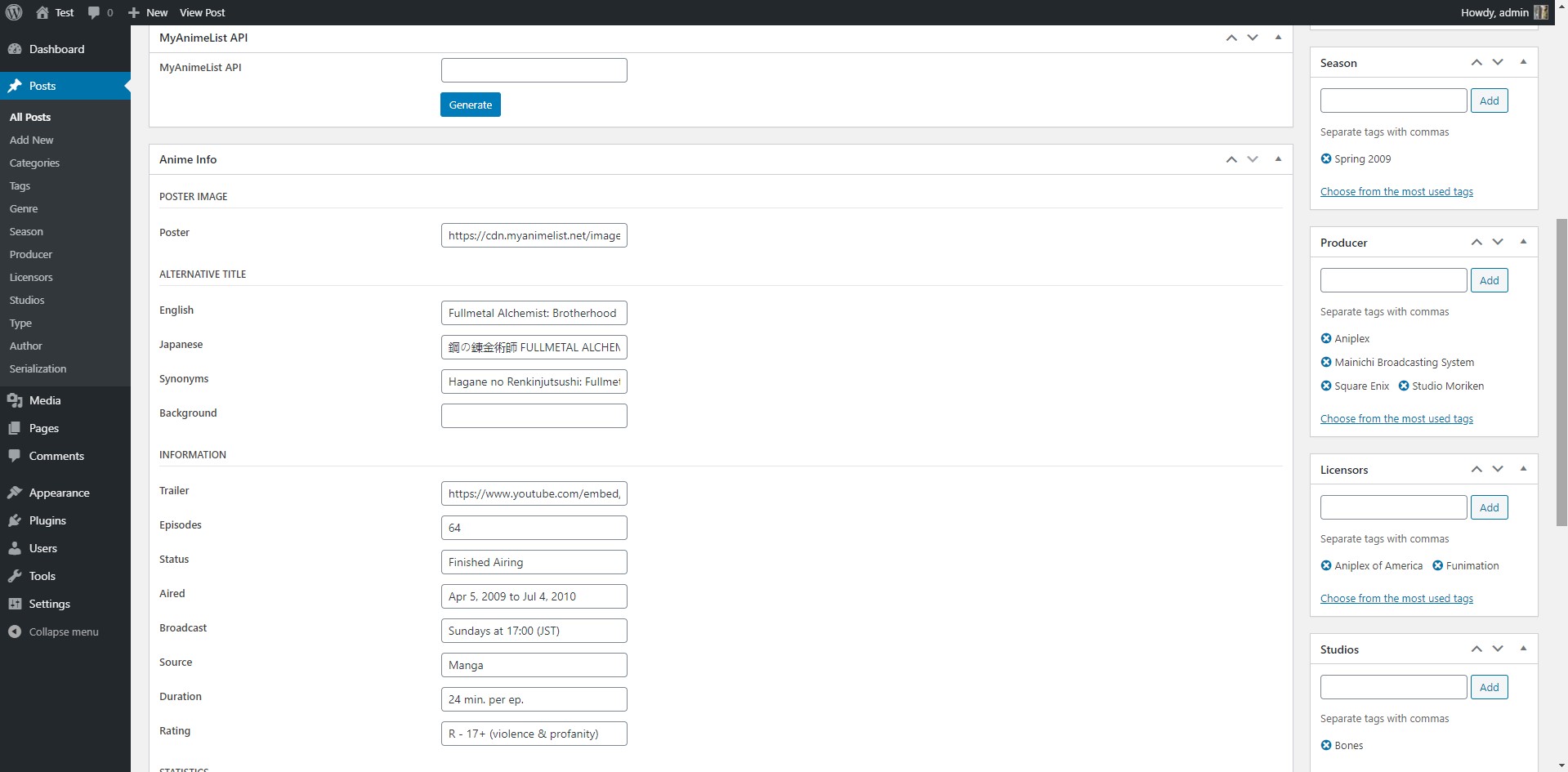Move Season panel down
The height and width of the screenshot is (772, 1568).
[x=1498, y=62]
